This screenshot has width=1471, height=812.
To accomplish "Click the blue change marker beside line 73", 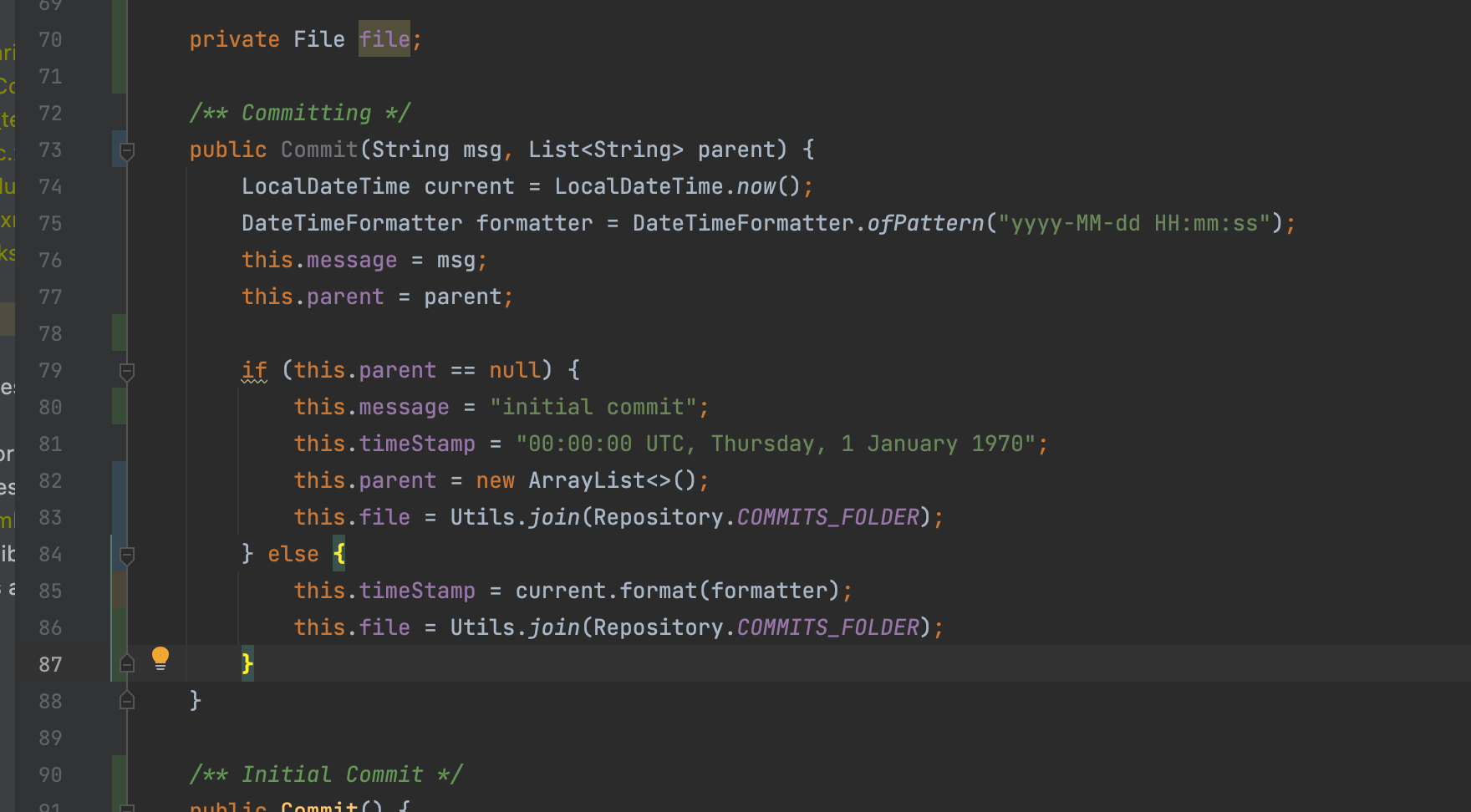I will point(118,149).
